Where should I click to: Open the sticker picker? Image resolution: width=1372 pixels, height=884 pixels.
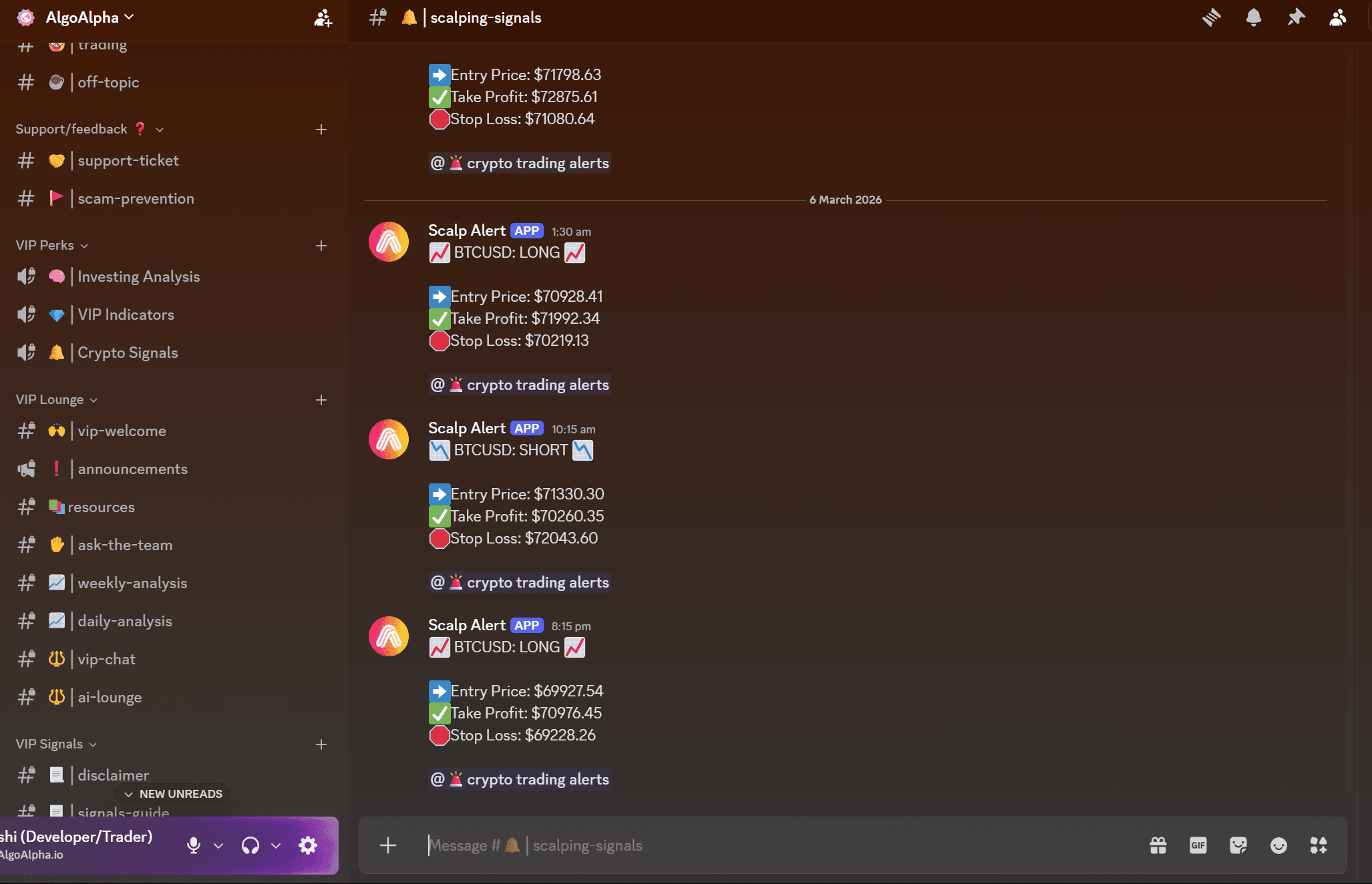click(x=1238, y=845)
